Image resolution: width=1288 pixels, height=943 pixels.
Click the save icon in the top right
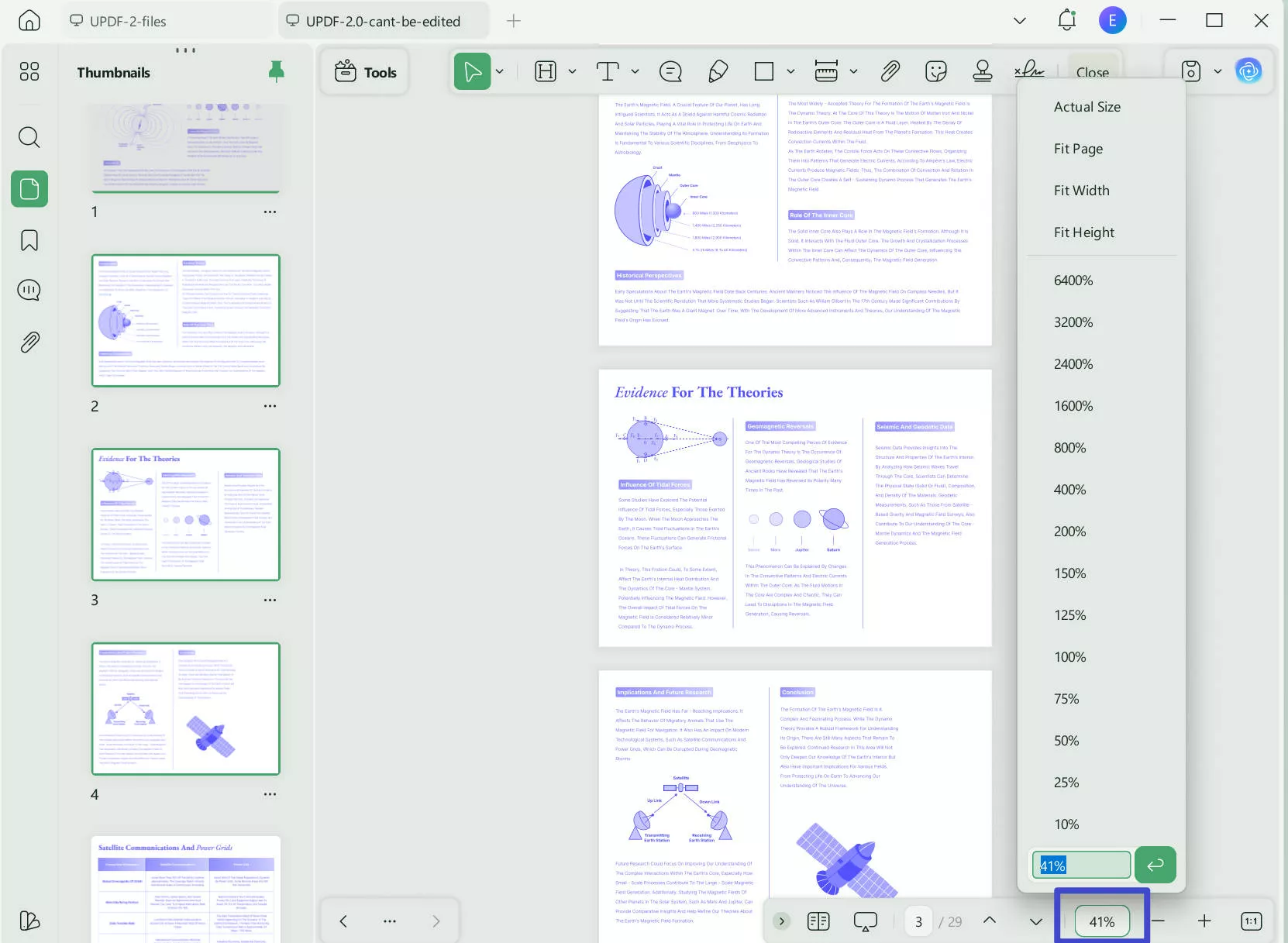click(x=1191, y=72)
